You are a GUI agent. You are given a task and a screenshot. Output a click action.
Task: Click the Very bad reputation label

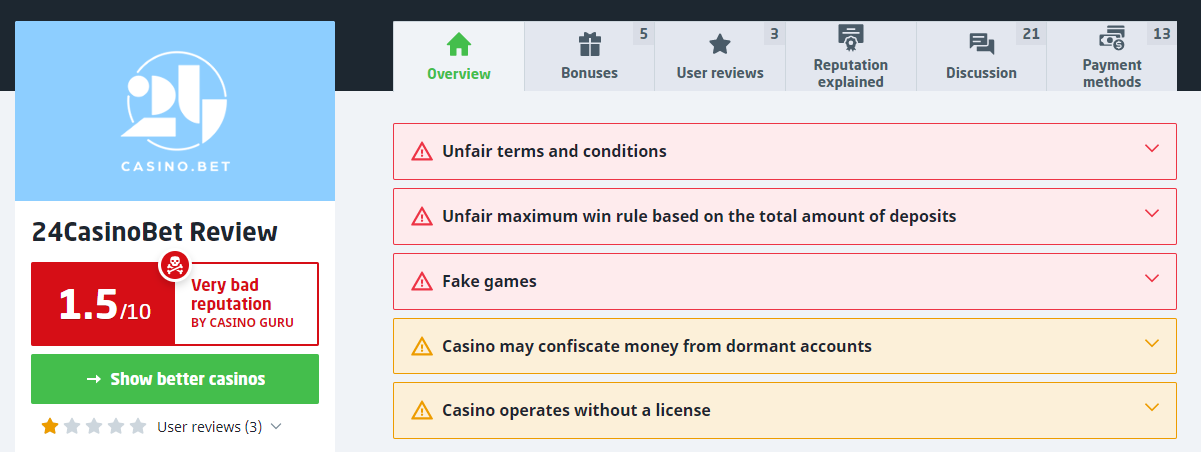tap(231, 295)
